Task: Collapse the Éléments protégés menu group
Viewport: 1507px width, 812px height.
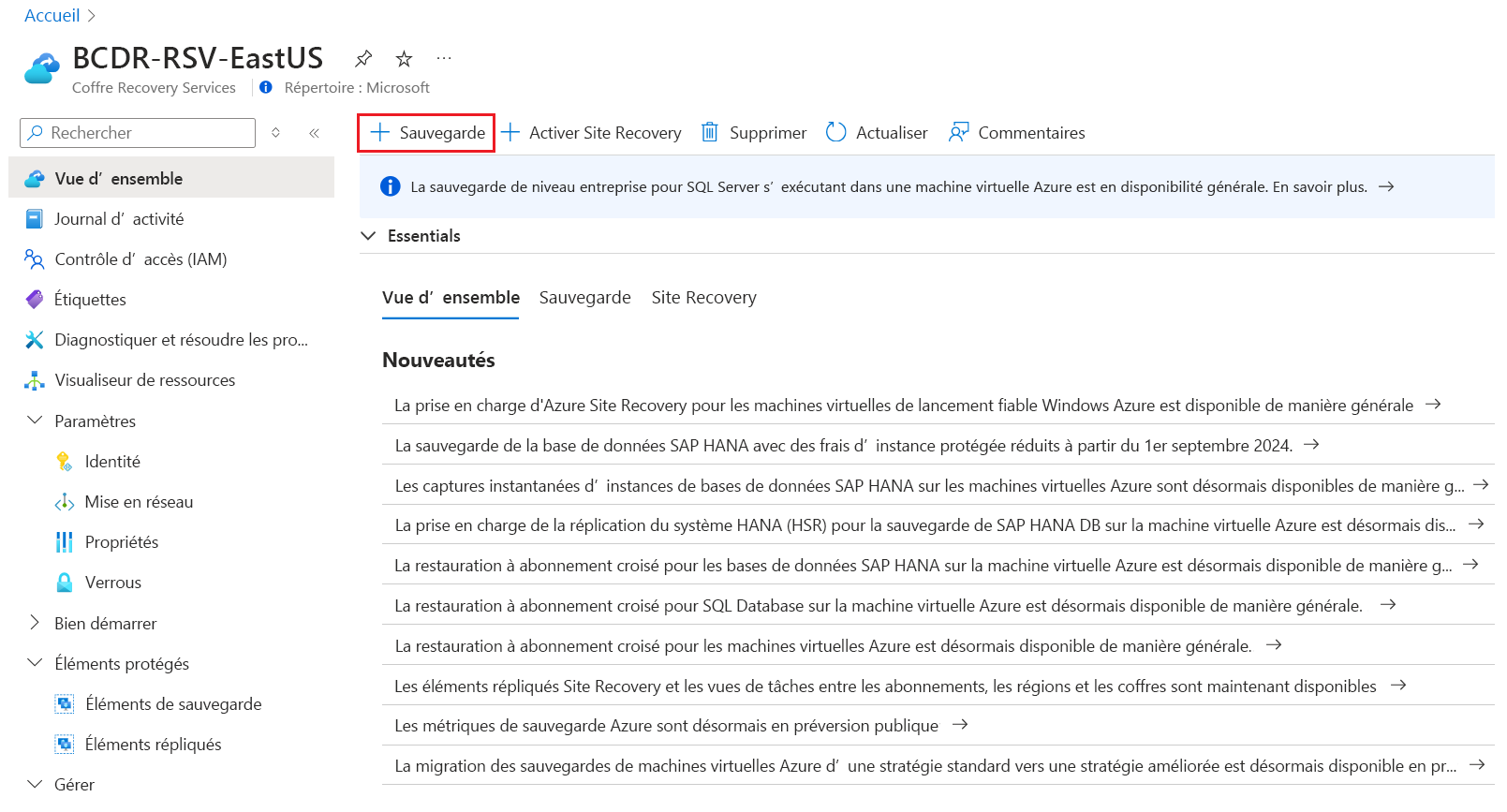Action: point(35,663)
